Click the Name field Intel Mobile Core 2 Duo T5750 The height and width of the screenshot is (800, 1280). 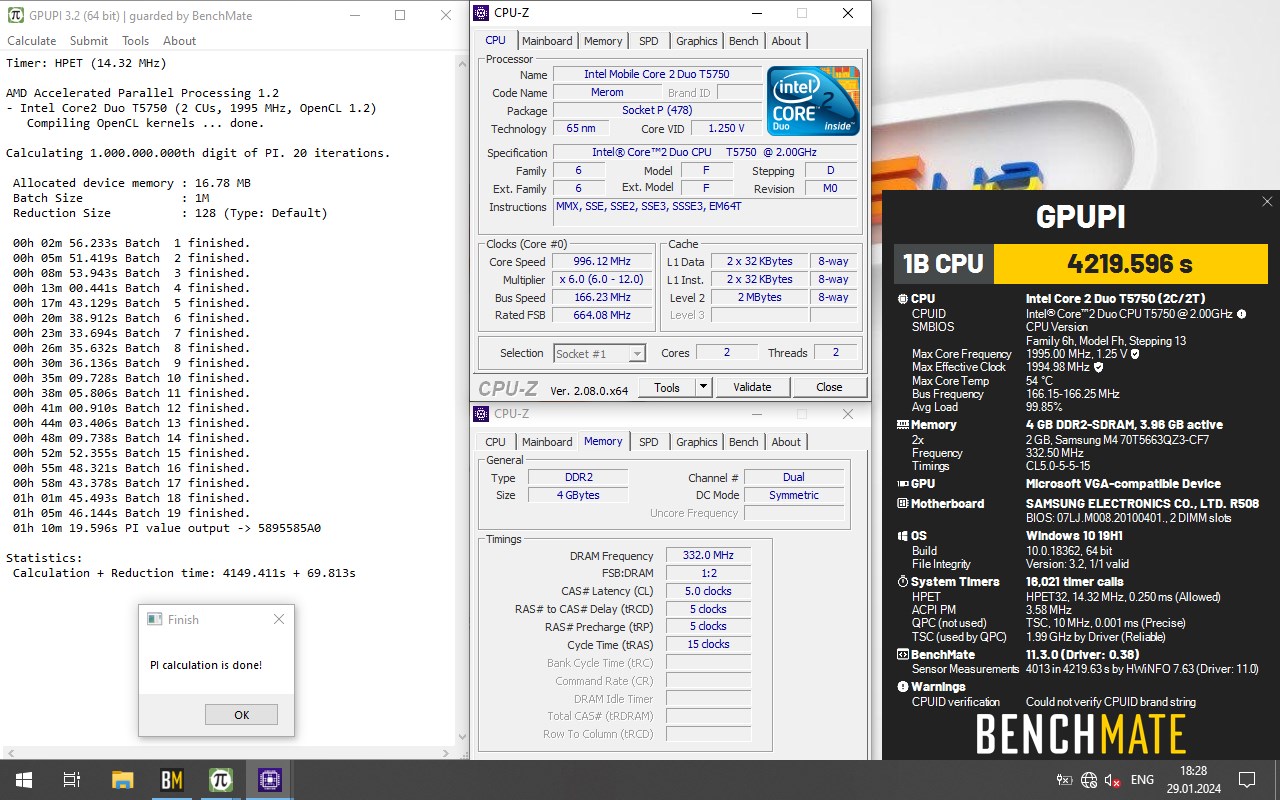tap(657, 75)
